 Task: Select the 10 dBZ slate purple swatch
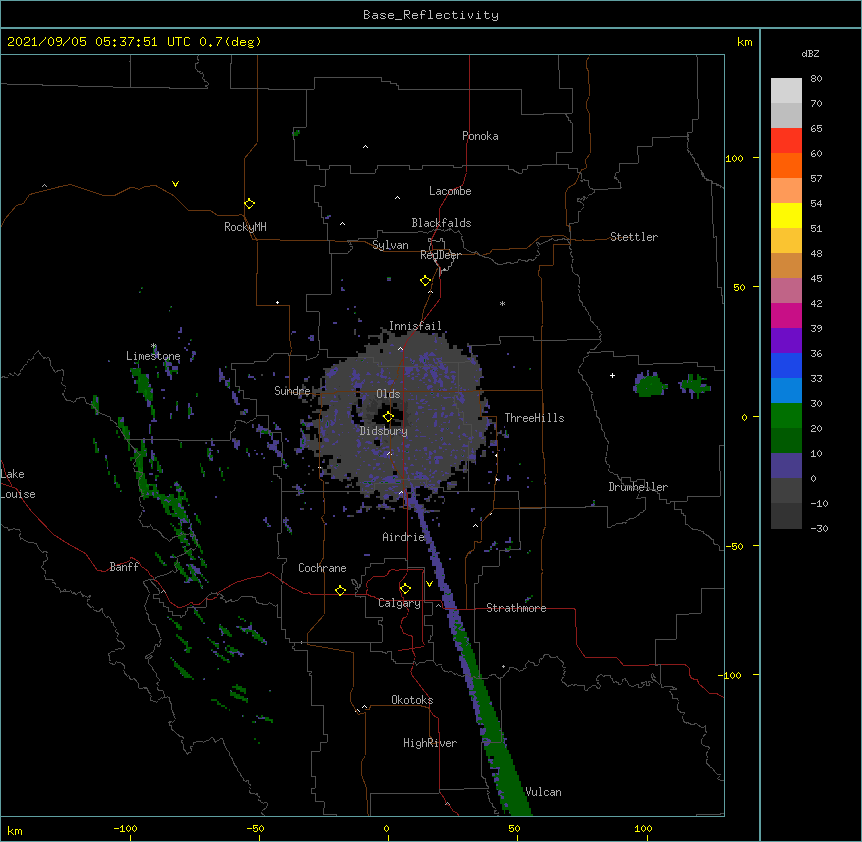(786, 466)
